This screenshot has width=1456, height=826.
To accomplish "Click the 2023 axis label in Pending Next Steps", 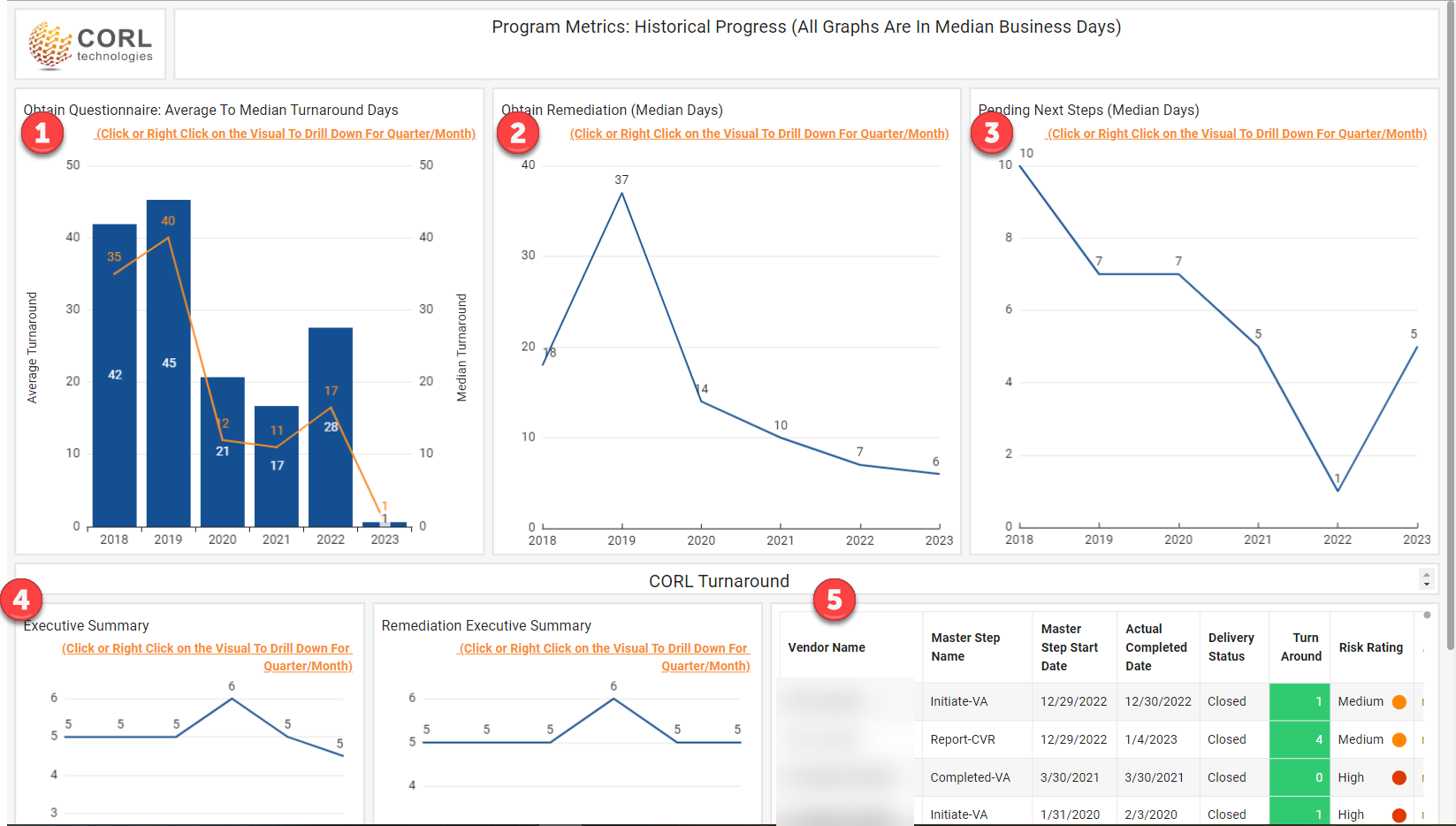I will [x=1416, y=539].
